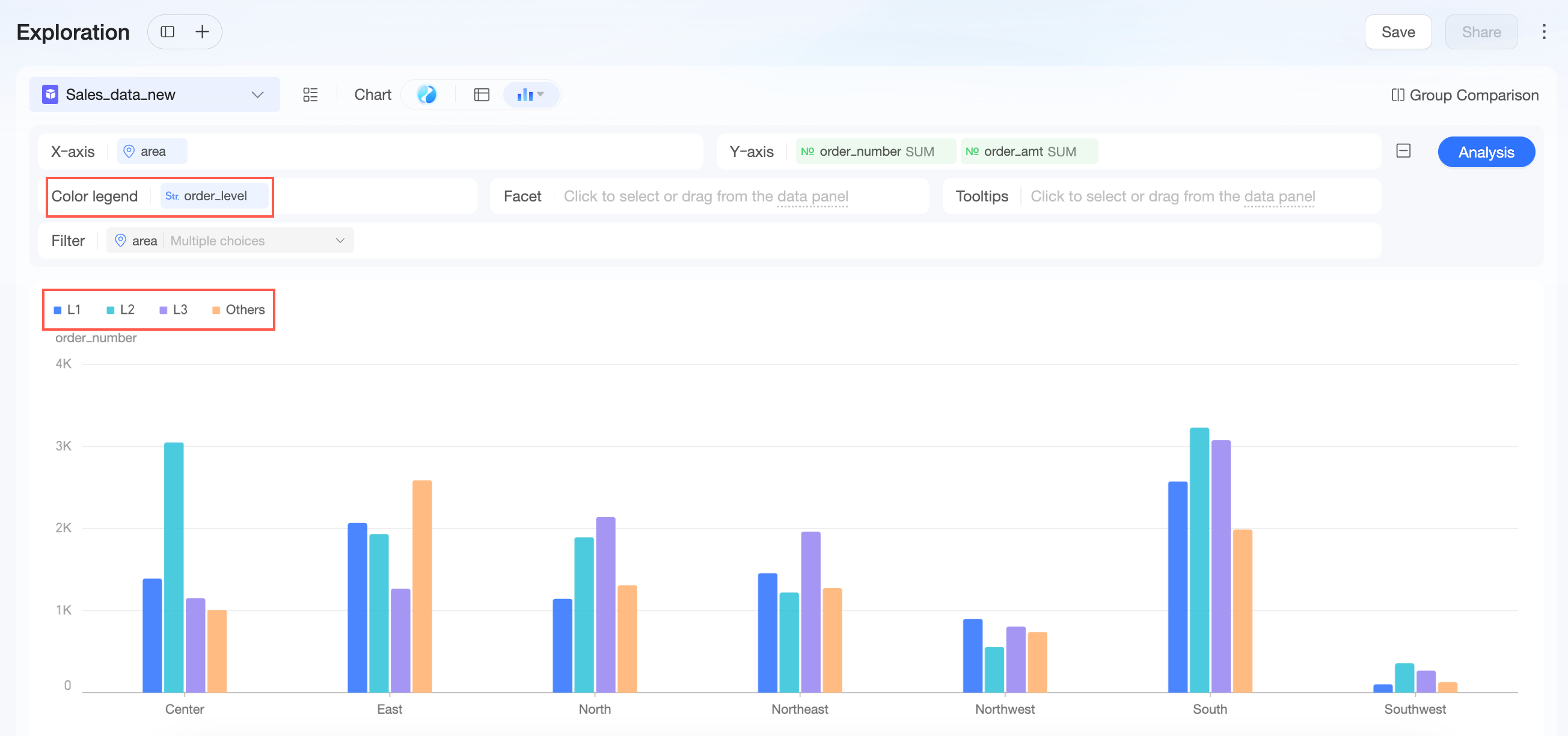Toggle the L1 legend series

coord(67,309)
